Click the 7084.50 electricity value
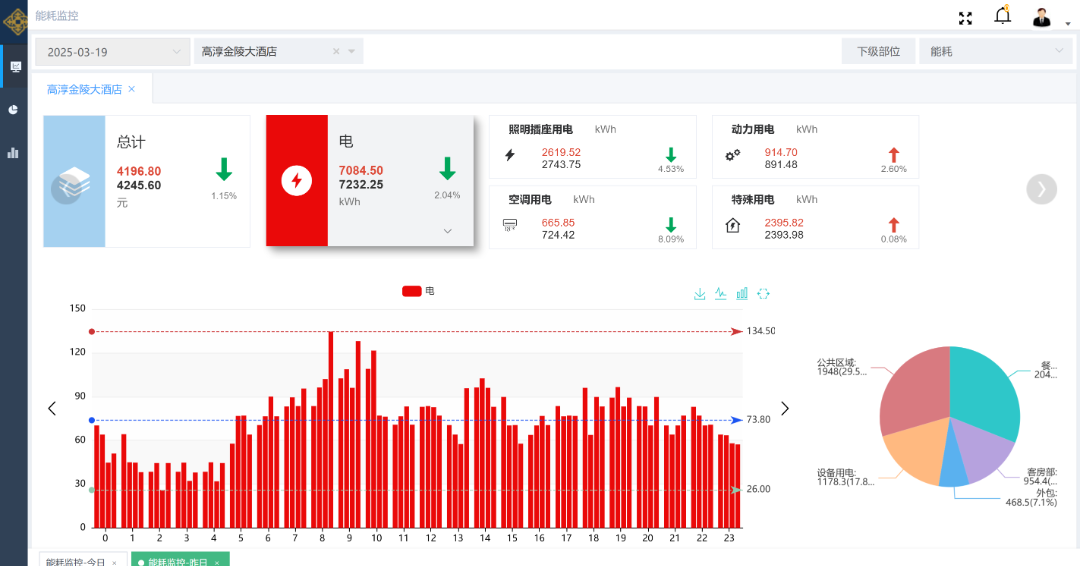Screen dimensions: 1080x566 coord(361,170)
